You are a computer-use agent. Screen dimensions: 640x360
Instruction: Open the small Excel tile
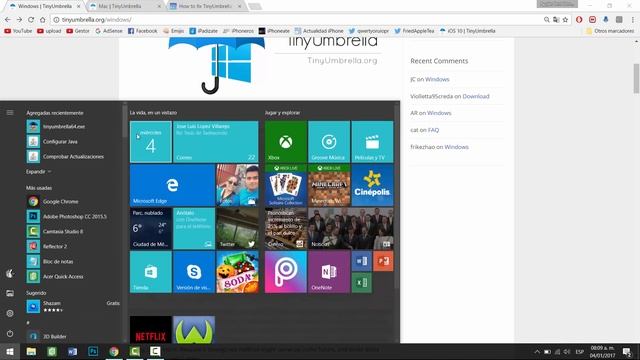(362, 282)
